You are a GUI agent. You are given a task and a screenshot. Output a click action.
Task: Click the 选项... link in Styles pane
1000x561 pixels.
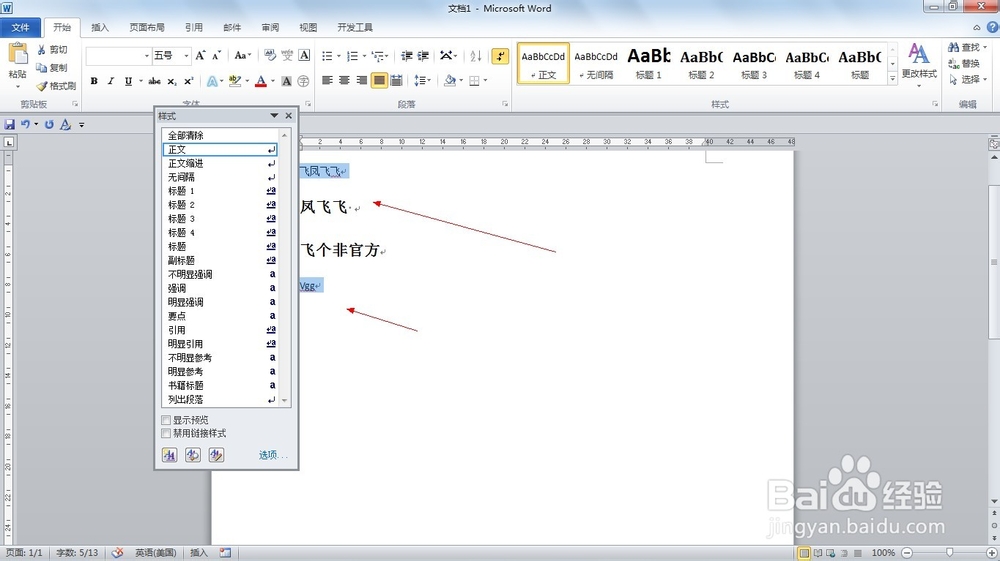(x=273, y=455)
